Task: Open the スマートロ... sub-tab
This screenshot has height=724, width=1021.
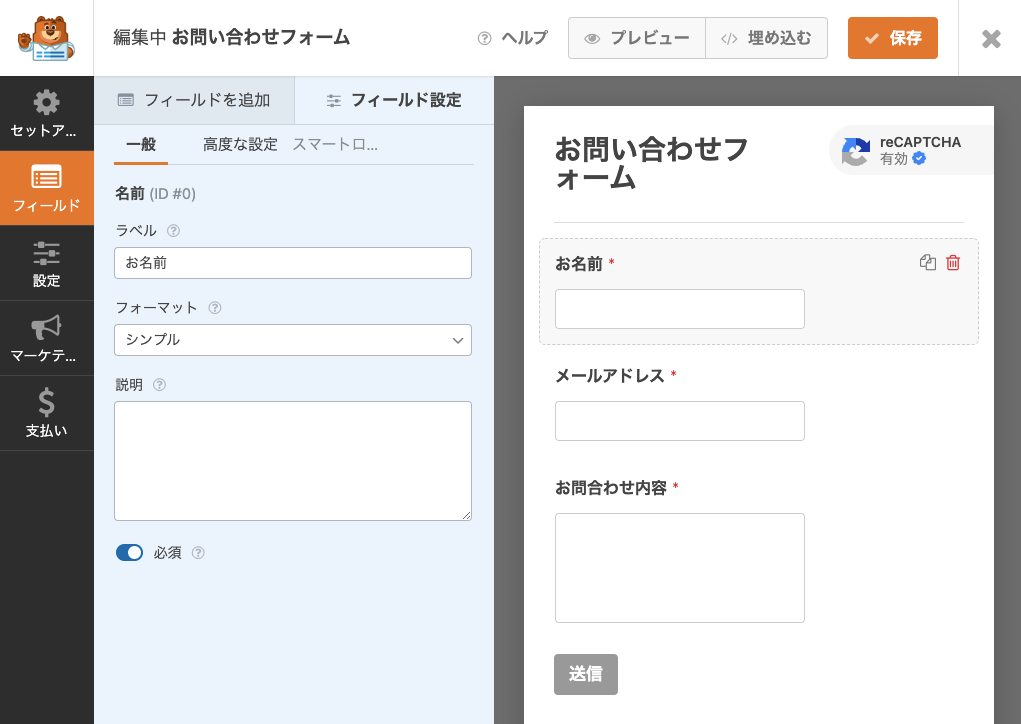Action: [x=335, y=145]
